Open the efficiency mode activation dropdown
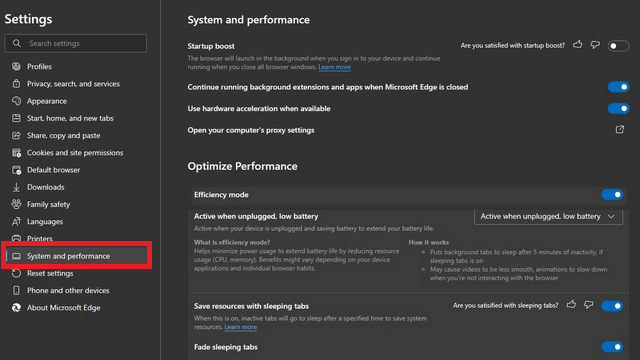Viewport: 640px width, 360px height. coord(548,216)
